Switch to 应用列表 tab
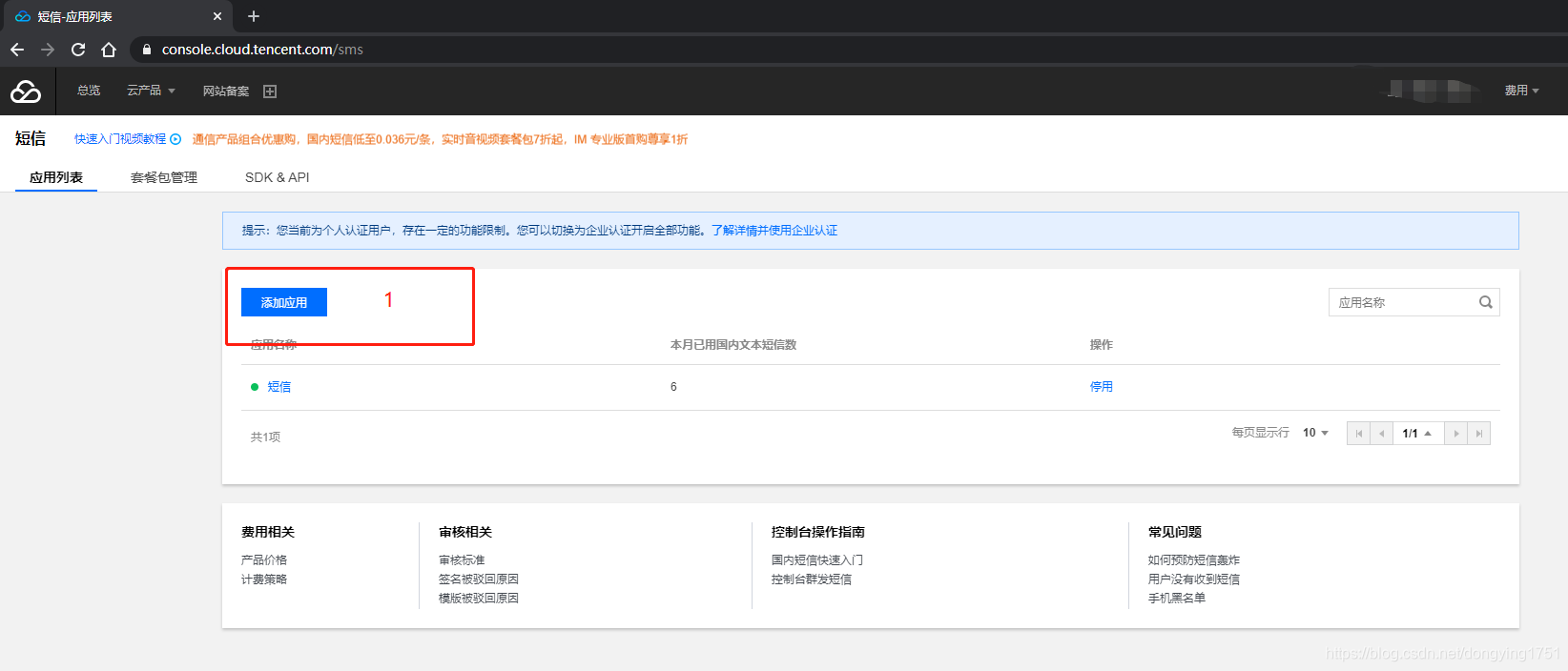Viewport: 1568px width, 671px height. pyautogui.click(x=56, y=177)
